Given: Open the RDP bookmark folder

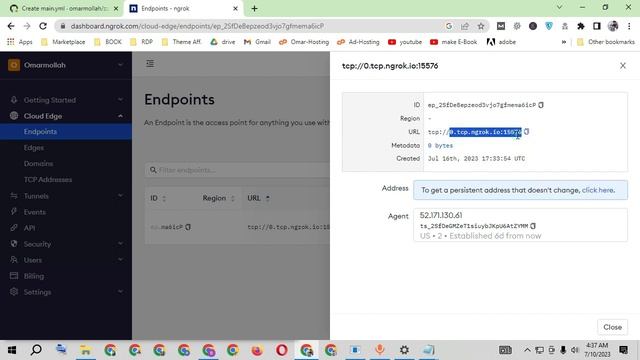Looking at the screenshot, I should pos(142,42).
